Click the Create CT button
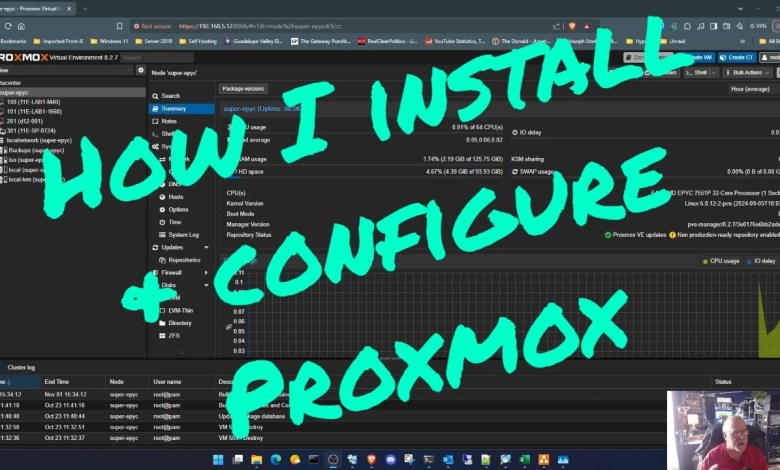Screen dimensions: 780x470 (x=737, y=58)
